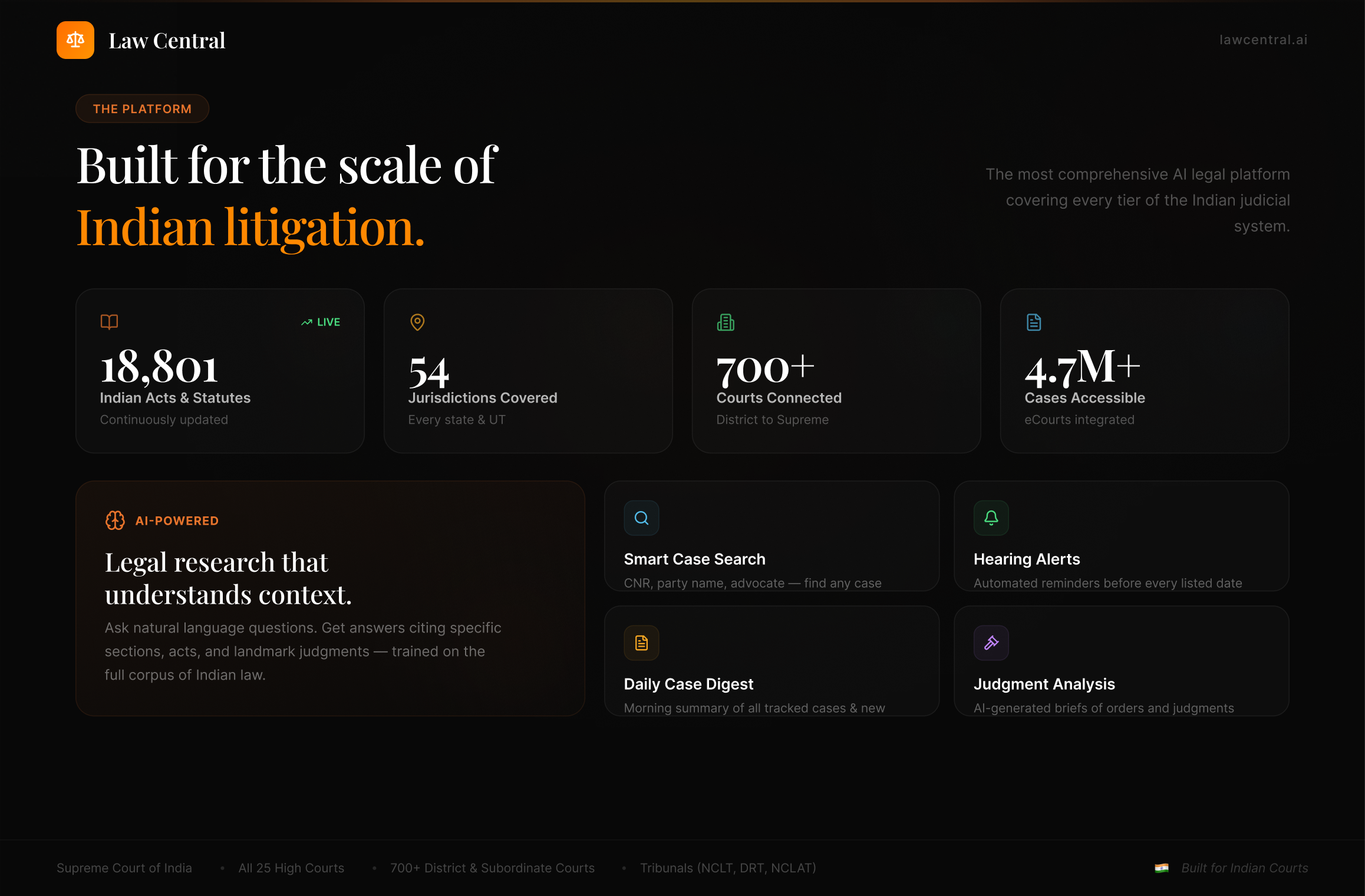This screenshot has width=1365, height=896.
Task: Enable the THE PLATFORM badge
Action: [142, 108]
